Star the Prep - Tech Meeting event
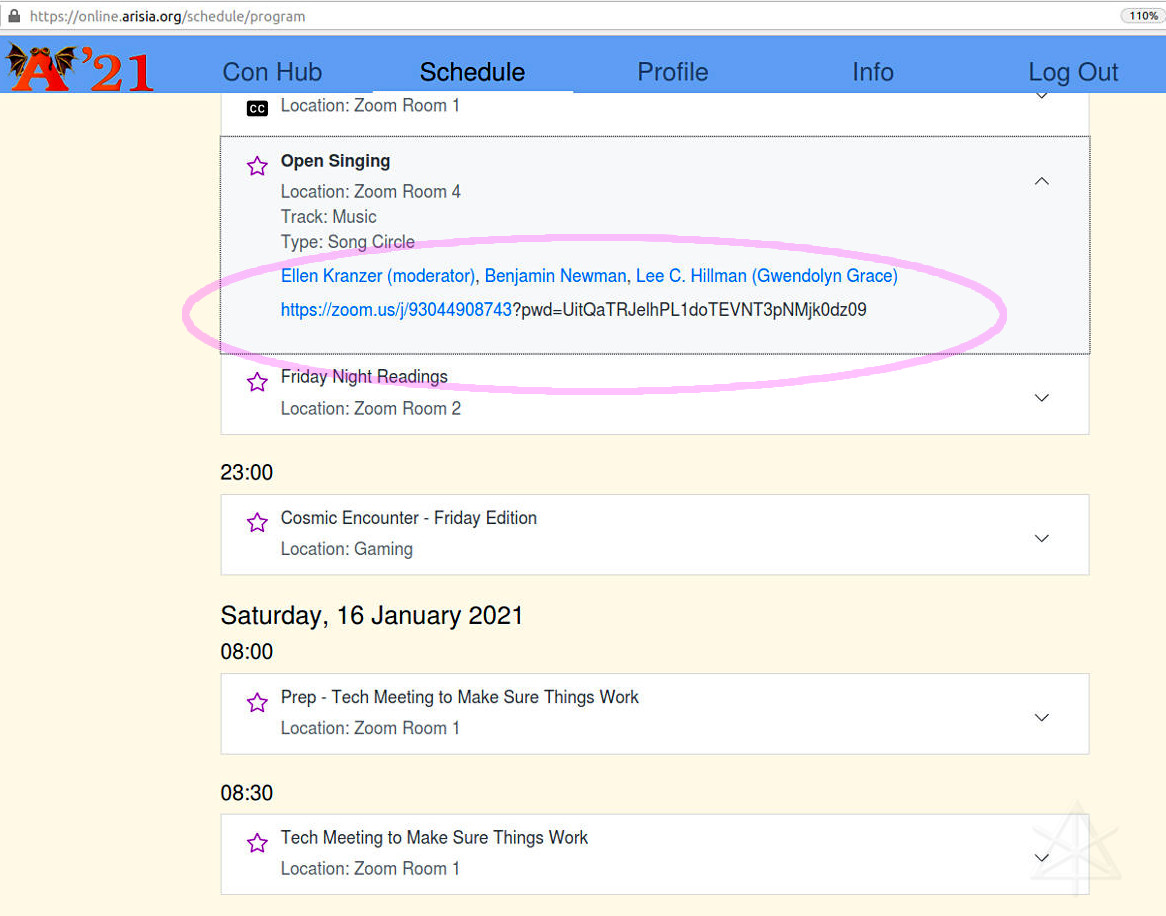Screen dimensions: 1166x916 point(257,703)
